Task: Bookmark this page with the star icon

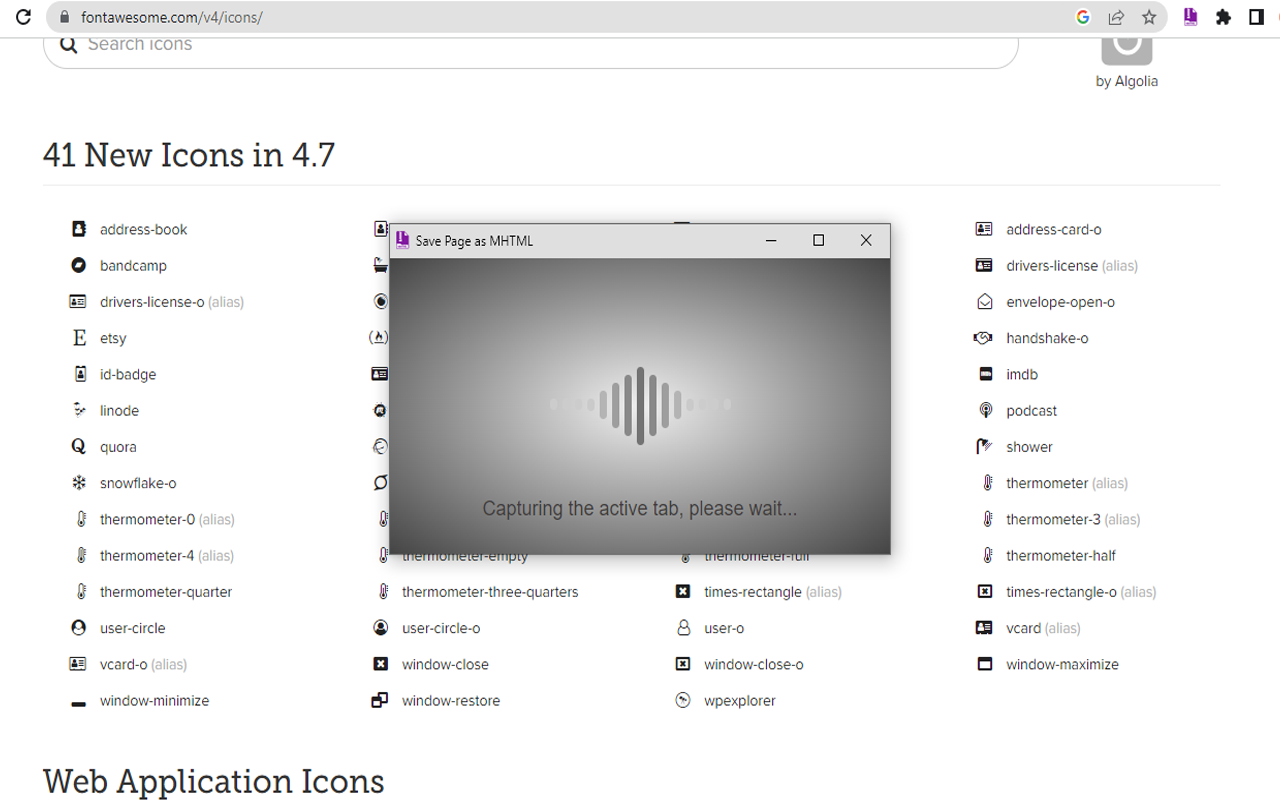Action: (x=1149, y=17)
